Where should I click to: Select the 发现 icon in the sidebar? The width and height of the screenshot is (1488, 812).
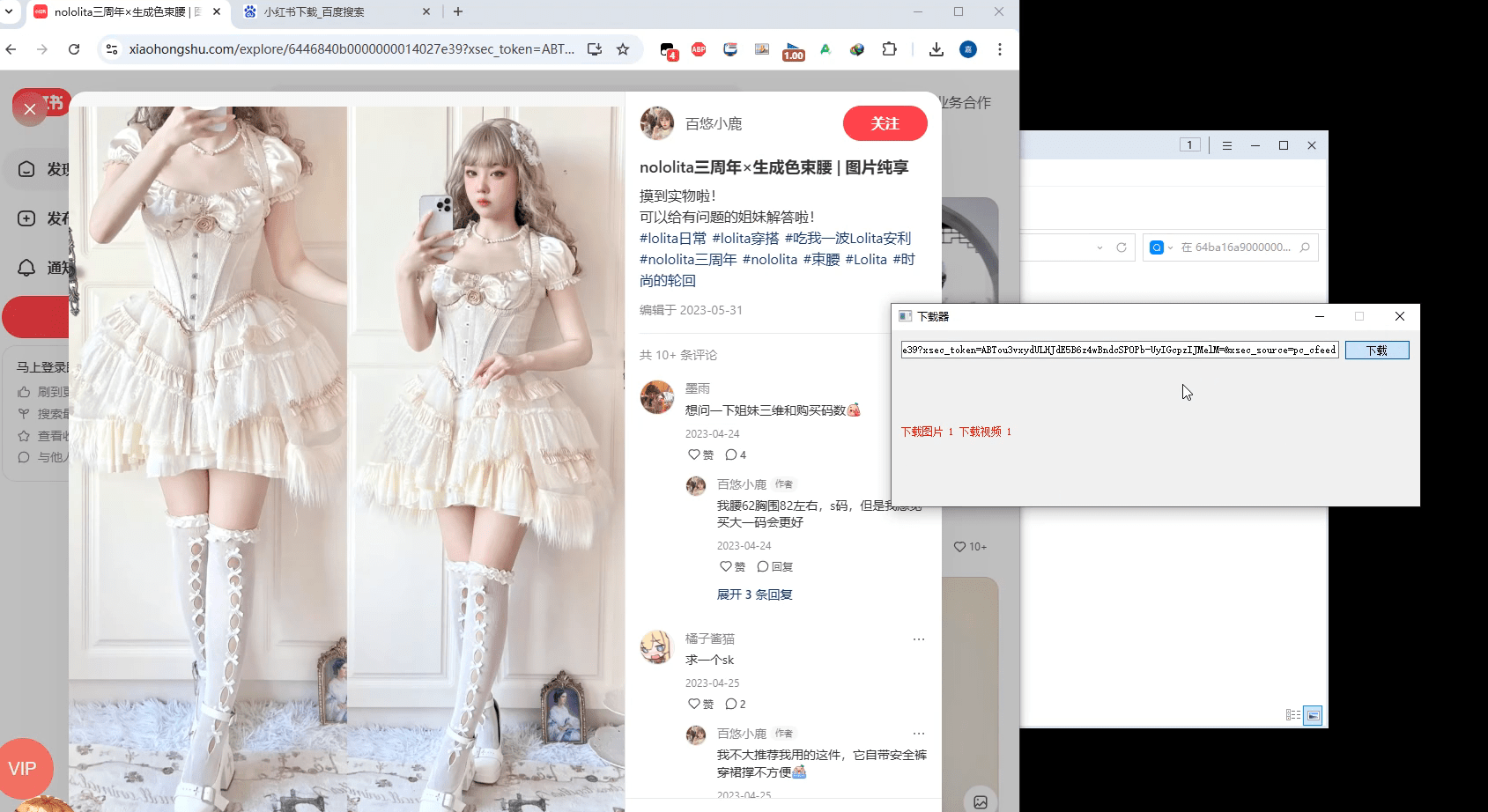26,168
